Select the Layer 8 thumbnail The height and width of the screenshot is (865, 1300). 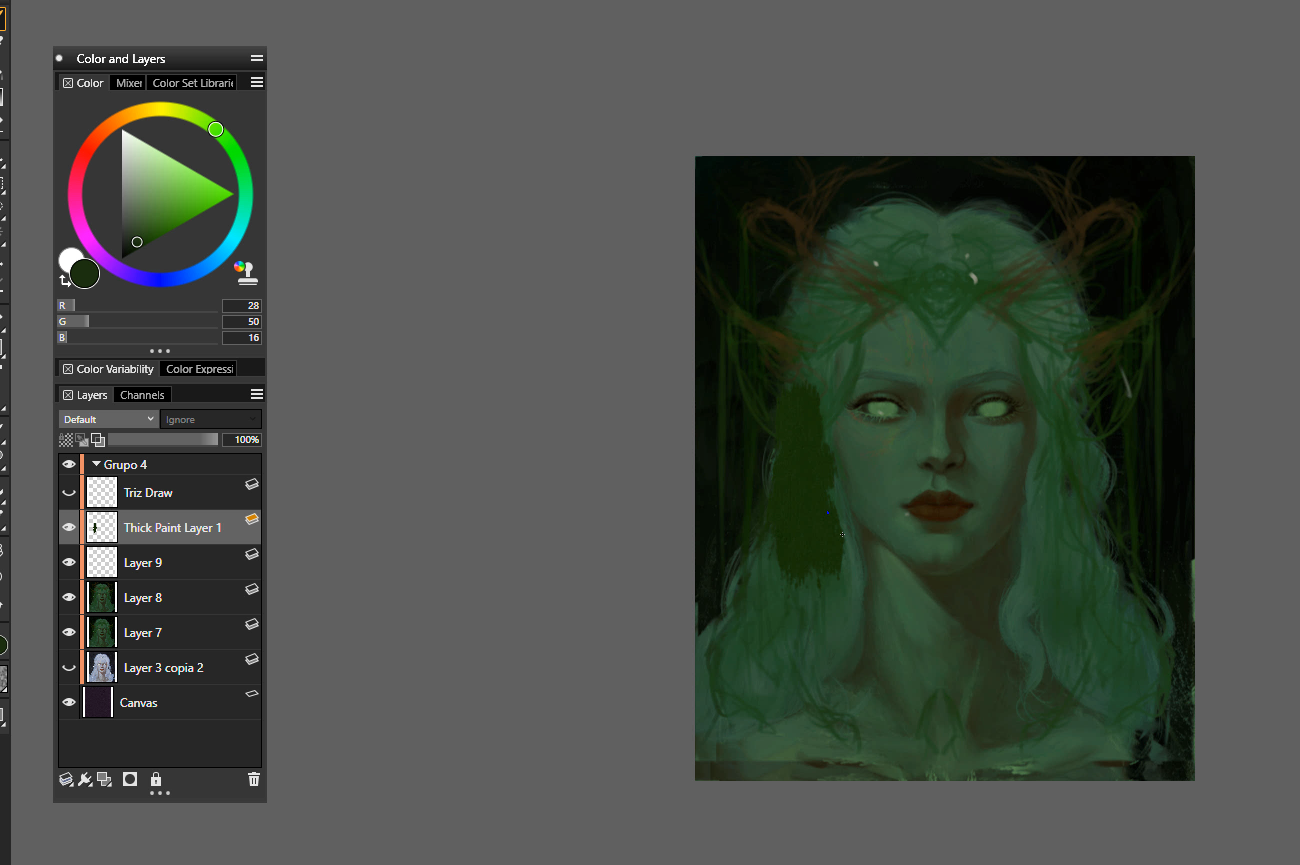pyautogui.click(x=102, y=598)
